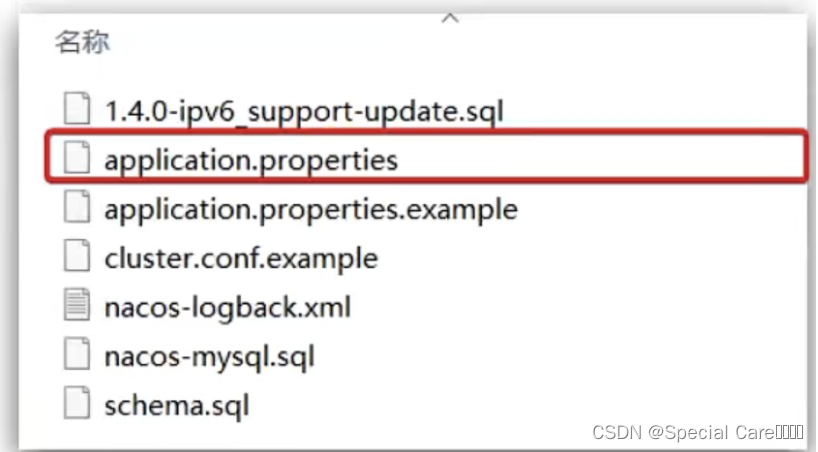Viewport: 818px width, 452px height.
Task: Sort files by the 名称 column header
Action: coord(82,42)
